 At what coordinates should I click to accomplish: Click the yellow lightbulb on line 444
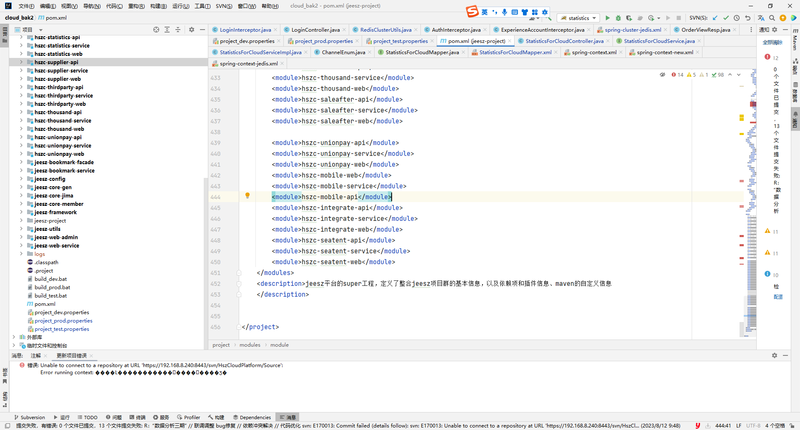coord(247,196)
